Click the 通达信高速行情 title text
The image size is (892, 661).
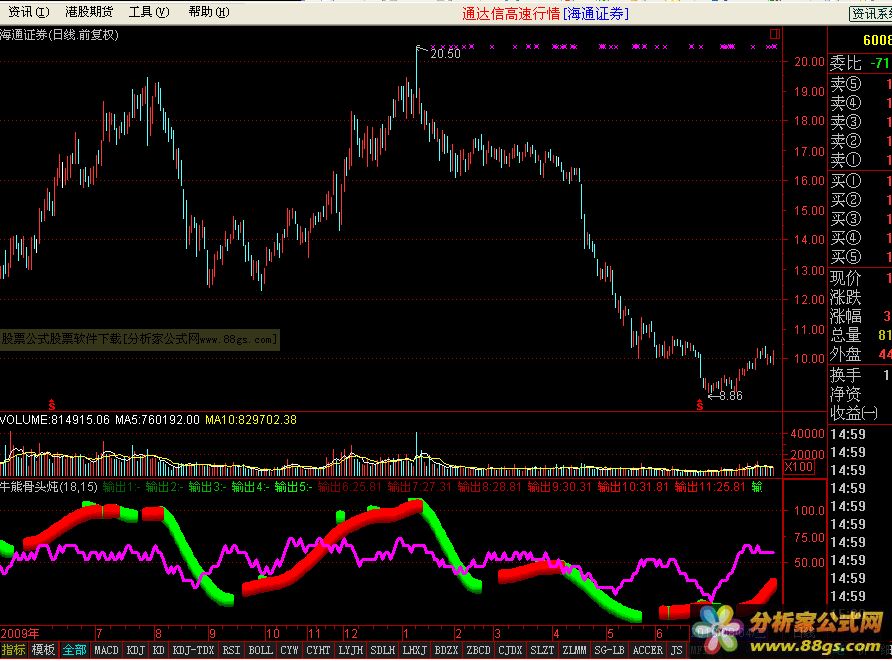click(511, 14)
